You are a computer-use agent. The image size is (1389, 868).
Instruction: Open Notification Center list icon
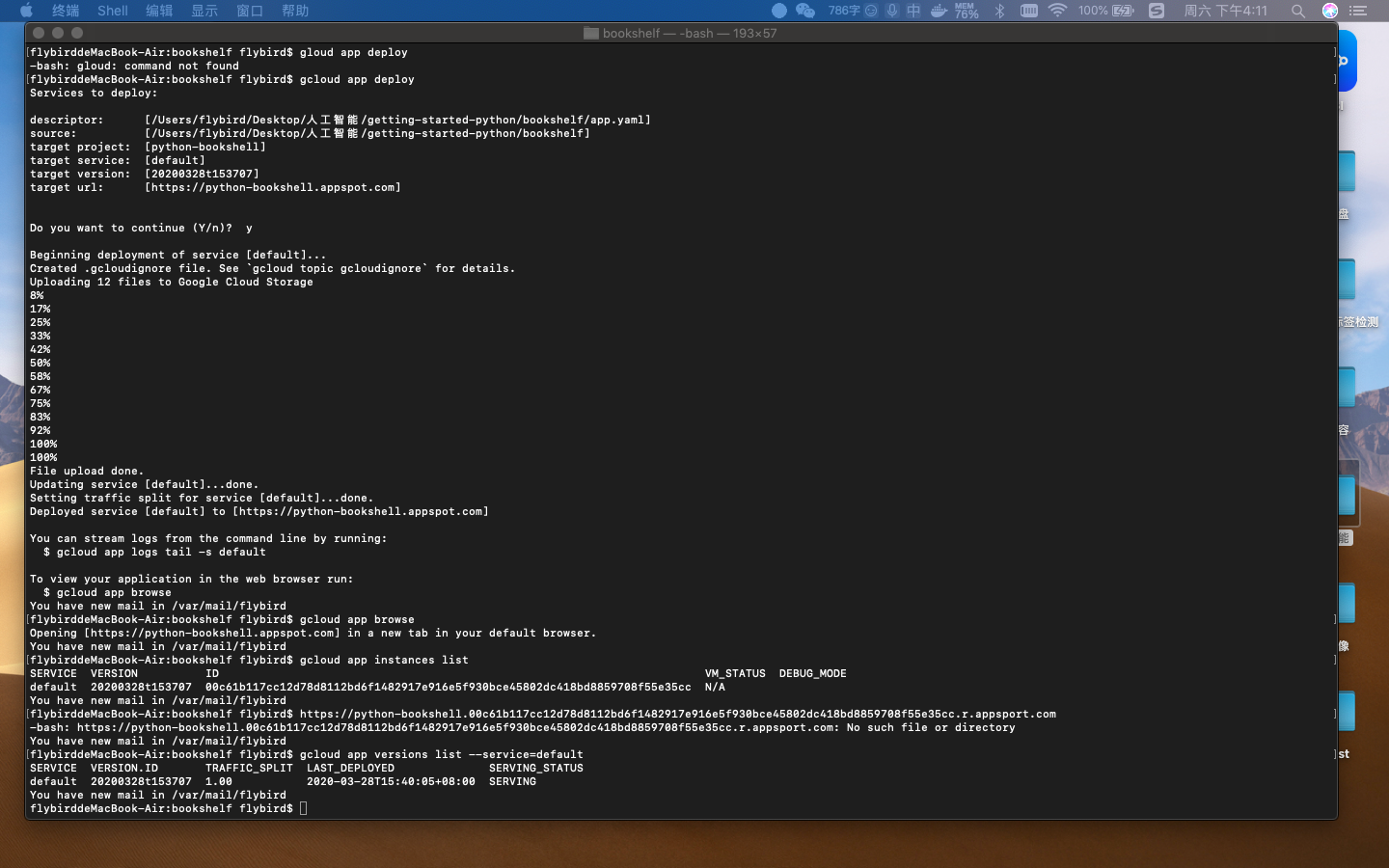(x=1359, y=11)
